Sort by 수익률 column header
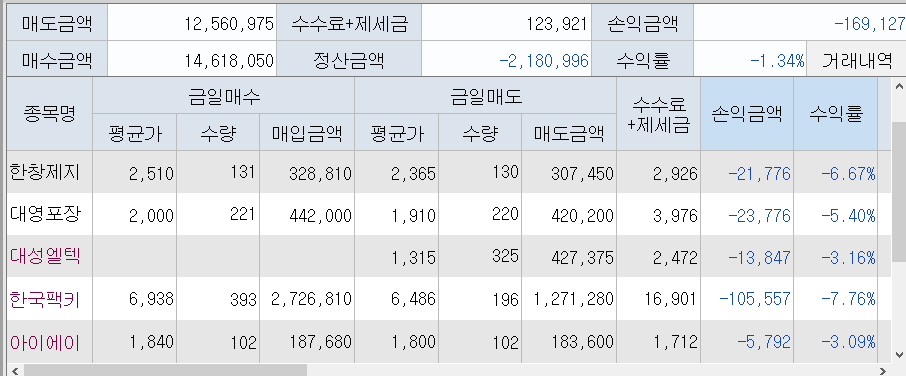The image size is (906, 376). point(835,114)
